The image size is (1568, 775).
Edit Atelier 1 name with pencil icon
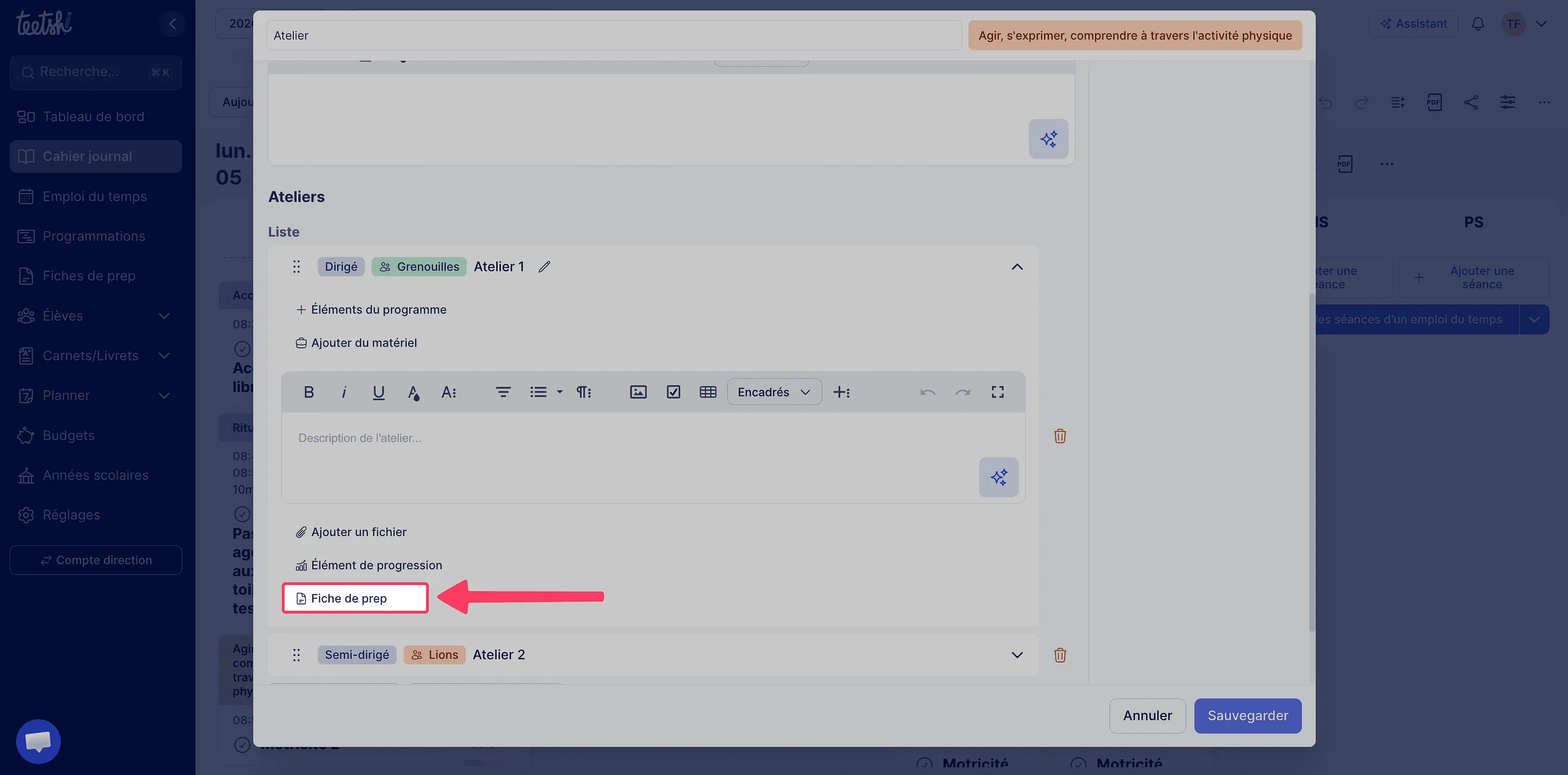[x=544, y=267]
